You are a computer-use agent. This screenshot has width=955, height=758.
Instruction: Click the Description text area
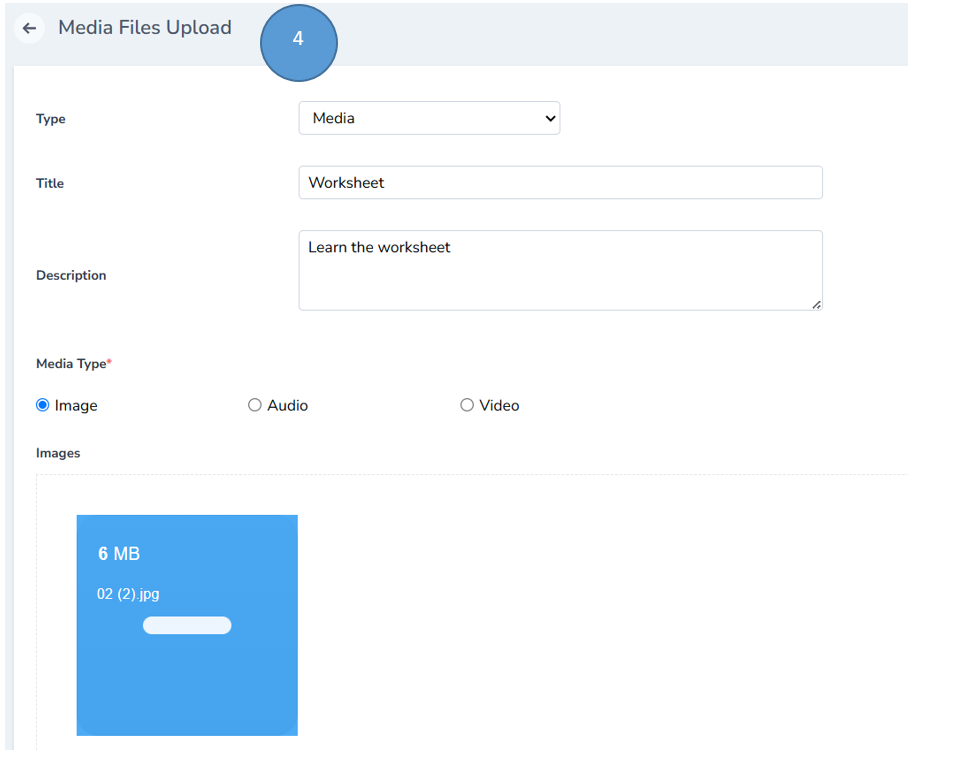[x=560, y=270]
